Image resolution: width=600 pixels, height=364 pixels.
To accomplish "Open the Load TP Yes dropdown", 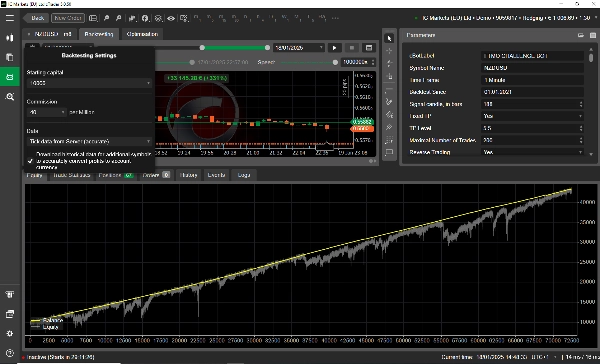I will (x=532, y=116).
